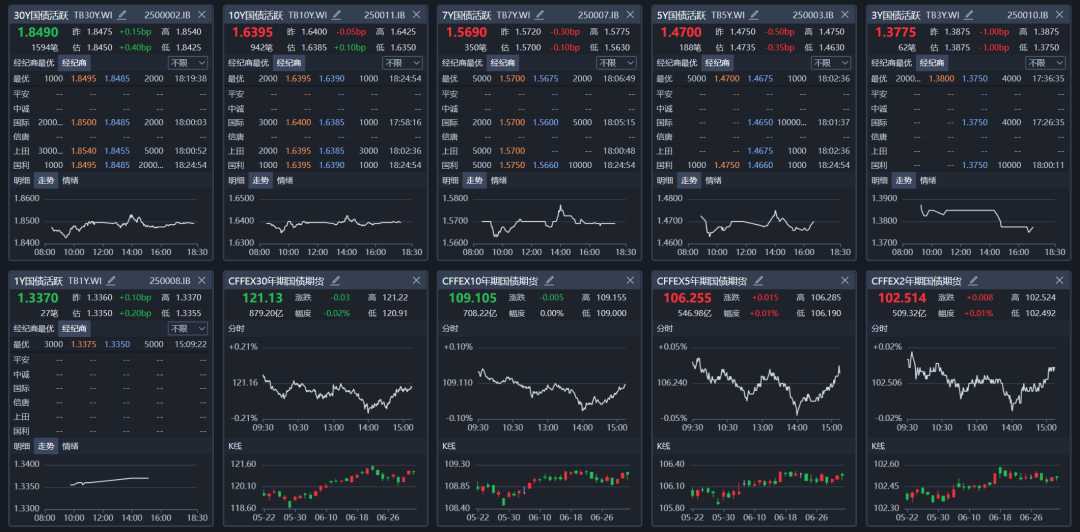The image size is (1080, 532).
Task: Click the 30Y trend line chart
Action: point(110,225)
